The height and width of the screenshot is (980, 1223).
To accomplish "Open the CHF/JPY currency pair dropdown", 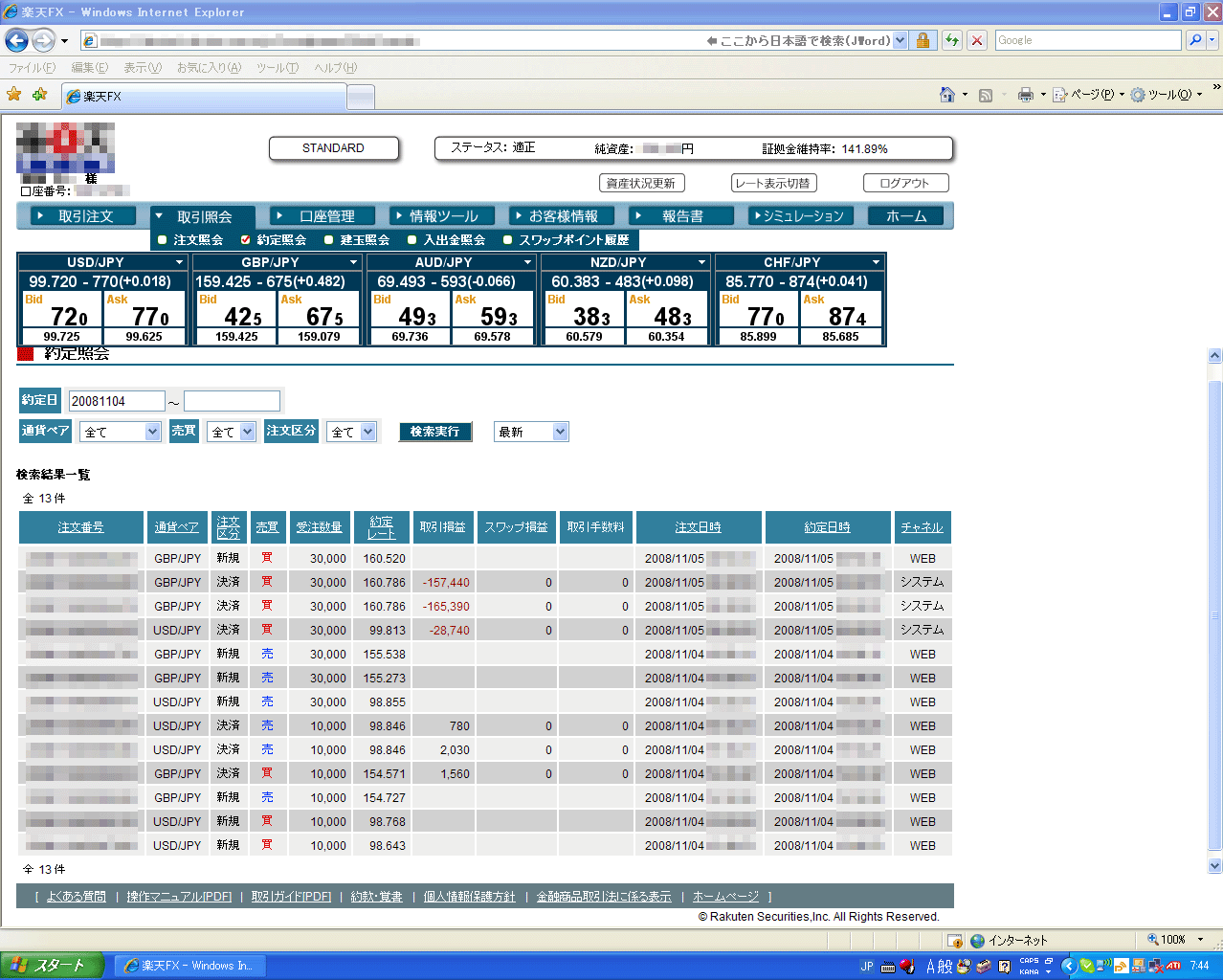I will pyautogui.click(x=876, y=262).
